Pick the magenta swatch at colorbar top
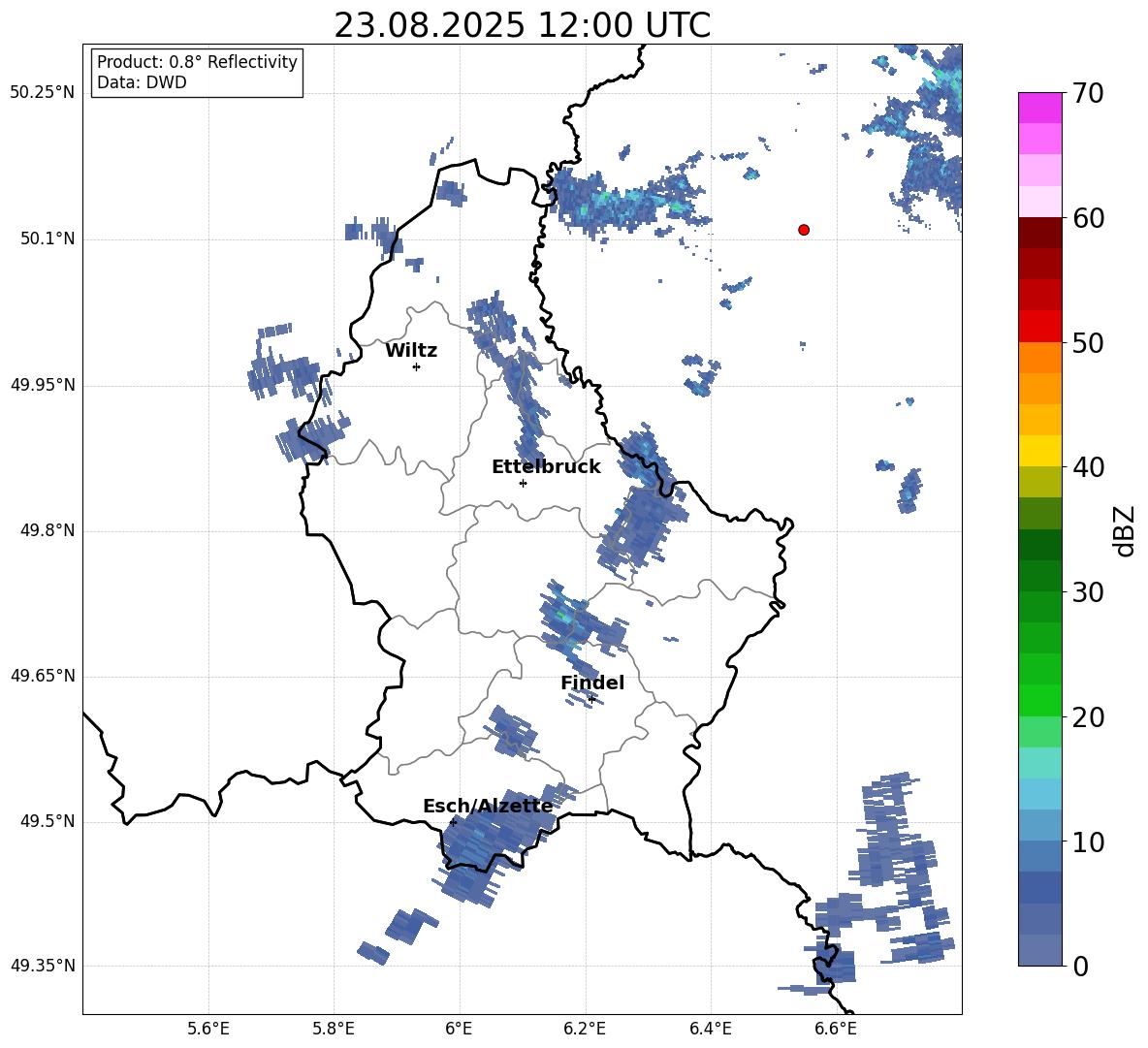Screen dimensions: 1148x1048 click(1040, 109)
